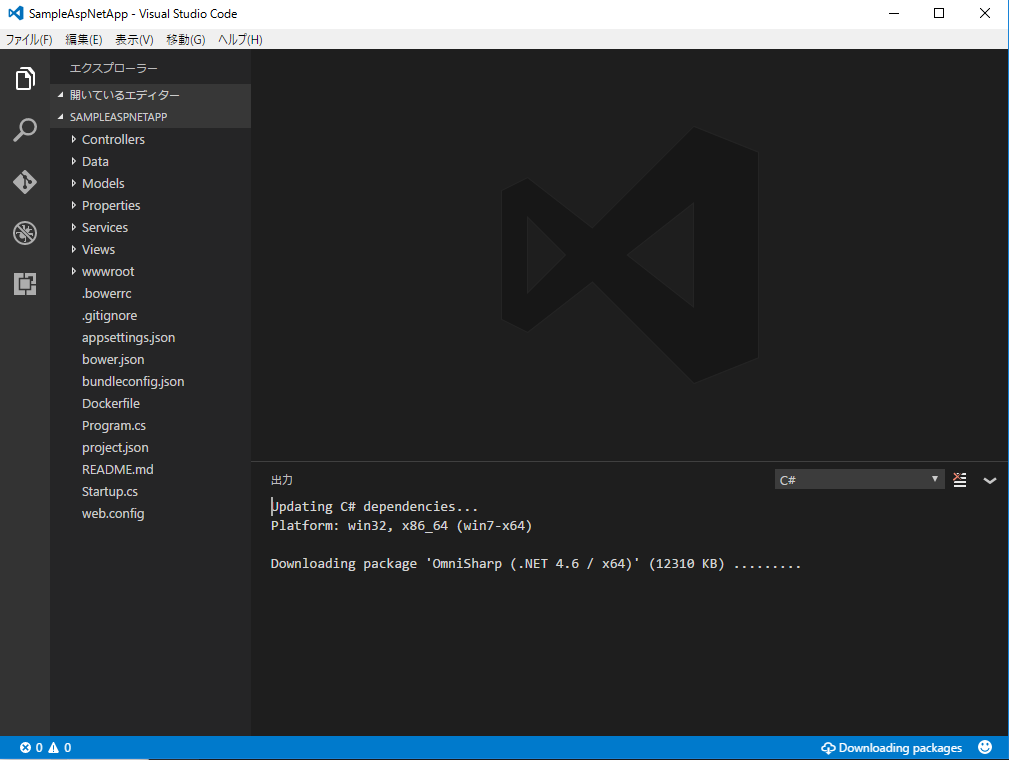Open the Explorer view in activity bar
This screenshot has height=760, width=1009.
(25, 79)
